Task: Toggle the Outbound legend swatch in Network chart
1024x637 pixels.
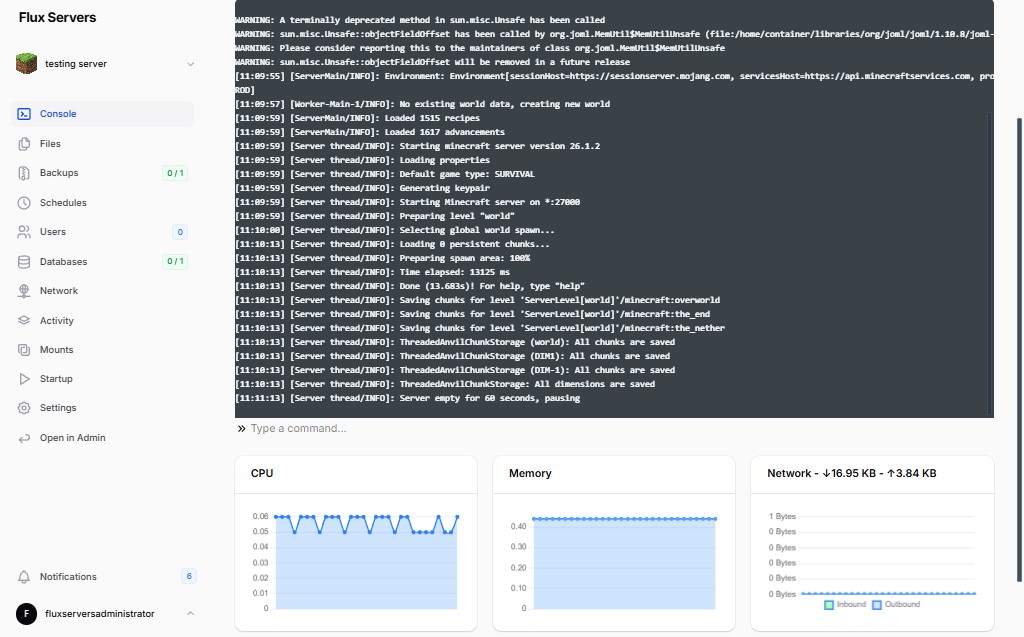Action: pyautogui.click(x=877, y=604)
